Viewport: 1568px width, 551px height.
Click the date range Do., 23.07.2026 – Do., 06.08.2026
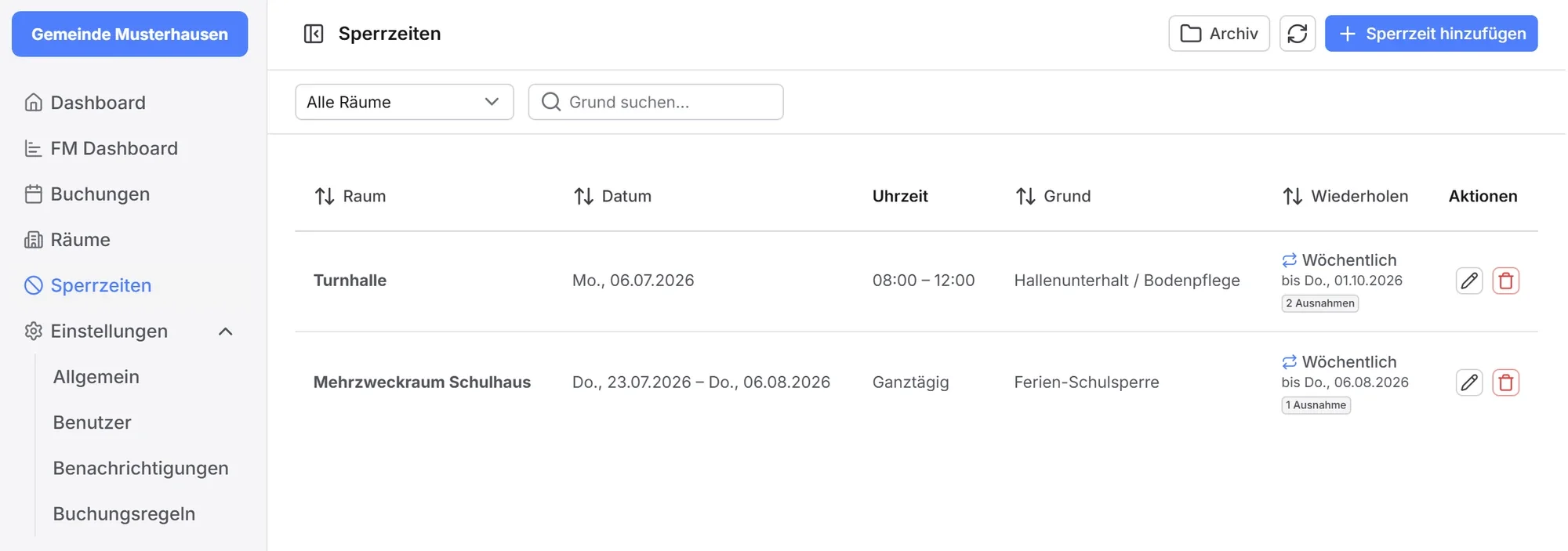coord(702,382)
